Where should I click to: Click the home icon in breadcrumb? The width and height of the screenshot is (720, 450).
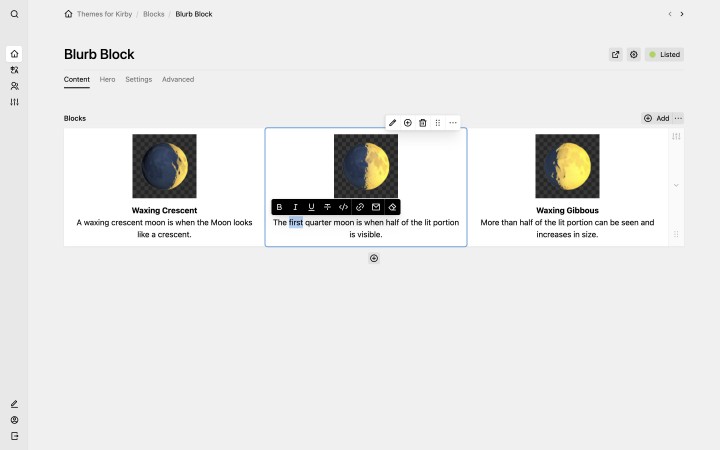pyautogui.click(x=68, y=14)
